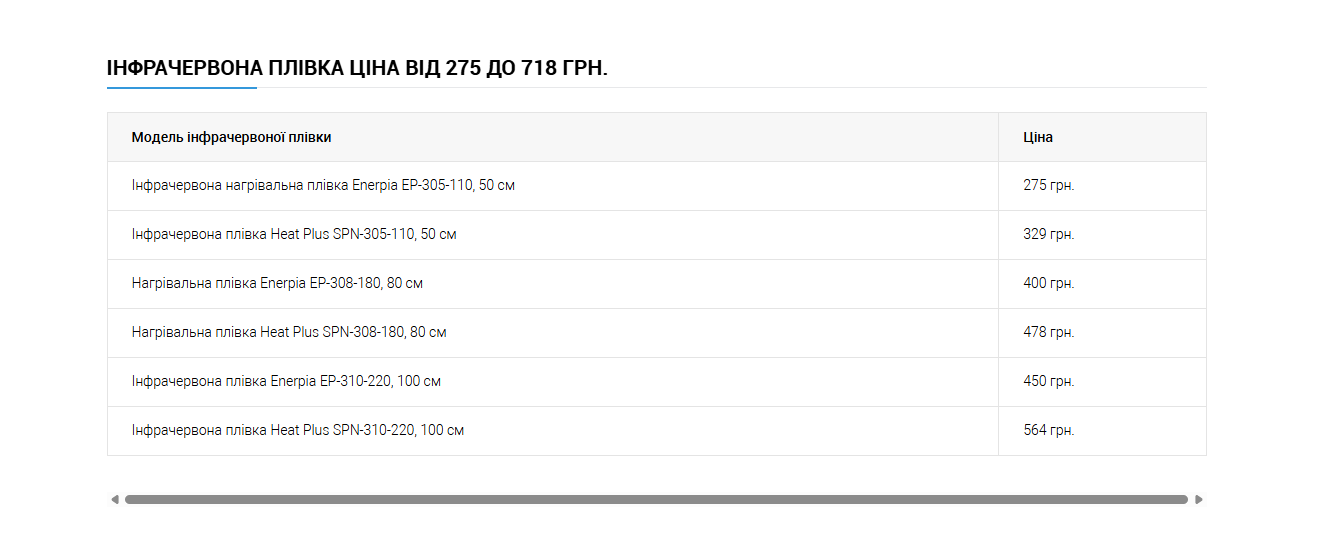Click the table header row background

[656, 137]
